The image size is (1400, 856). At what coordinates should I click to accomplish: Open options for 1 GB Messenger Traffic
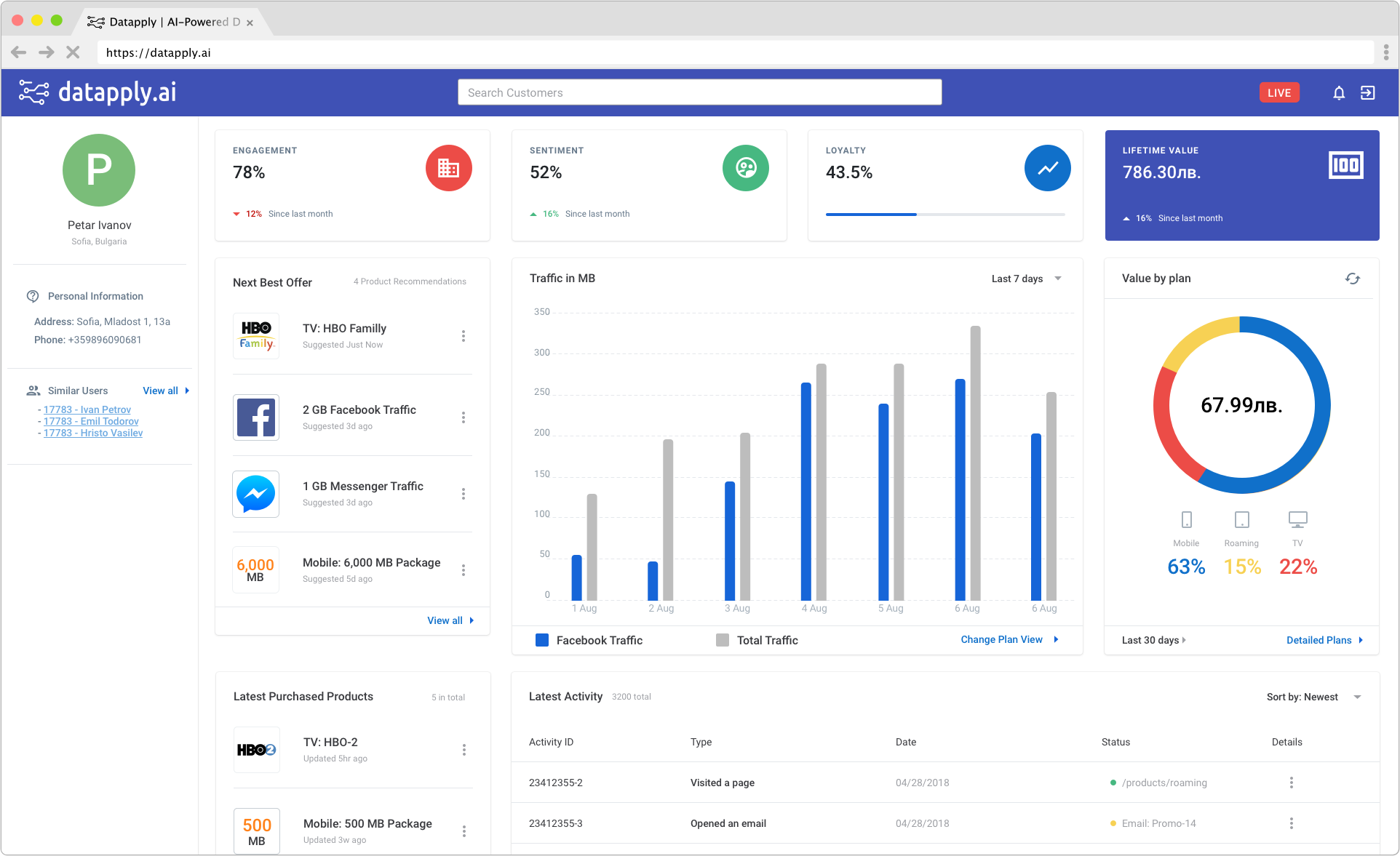[464, 494]
